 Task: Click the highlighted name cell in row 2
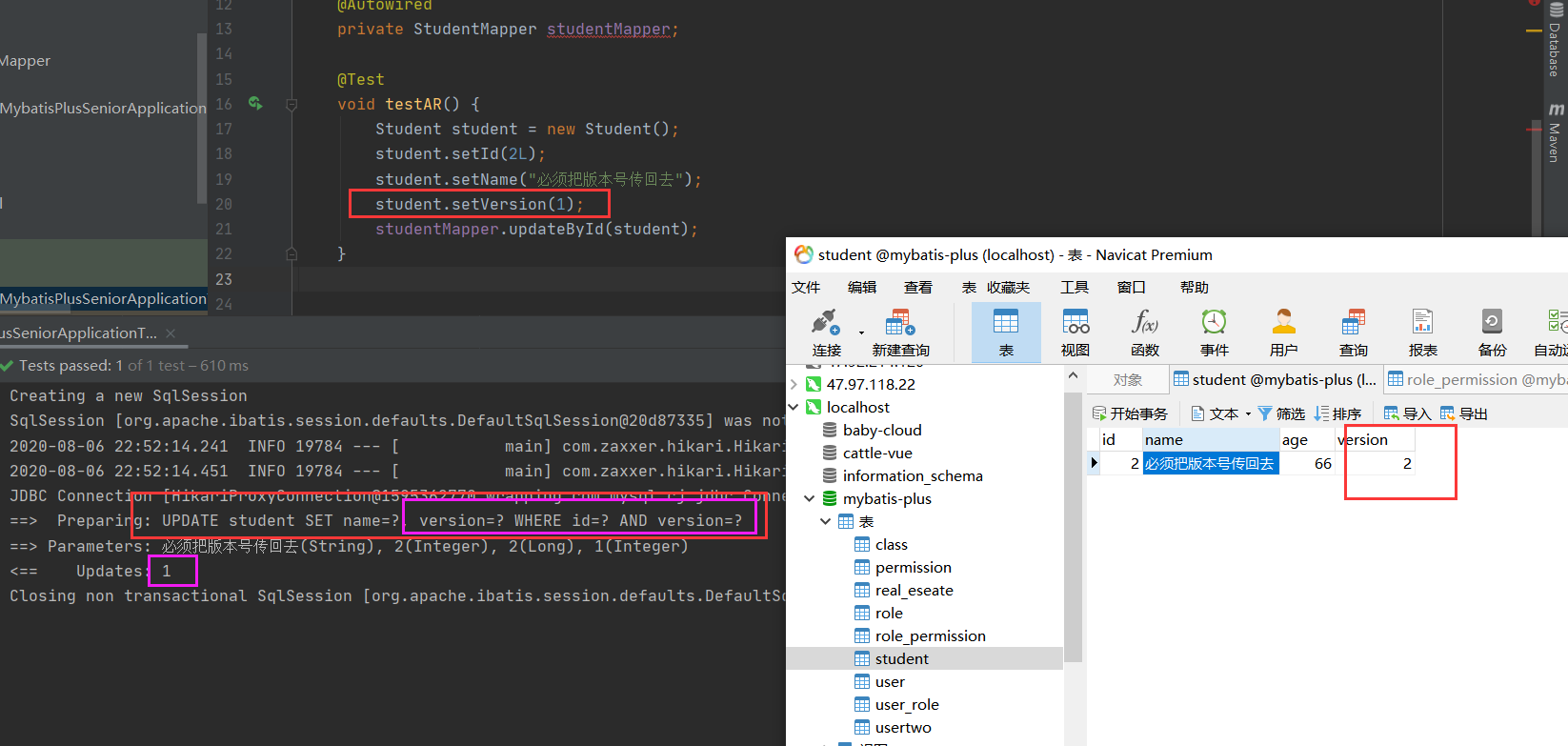coord(1211,464)
